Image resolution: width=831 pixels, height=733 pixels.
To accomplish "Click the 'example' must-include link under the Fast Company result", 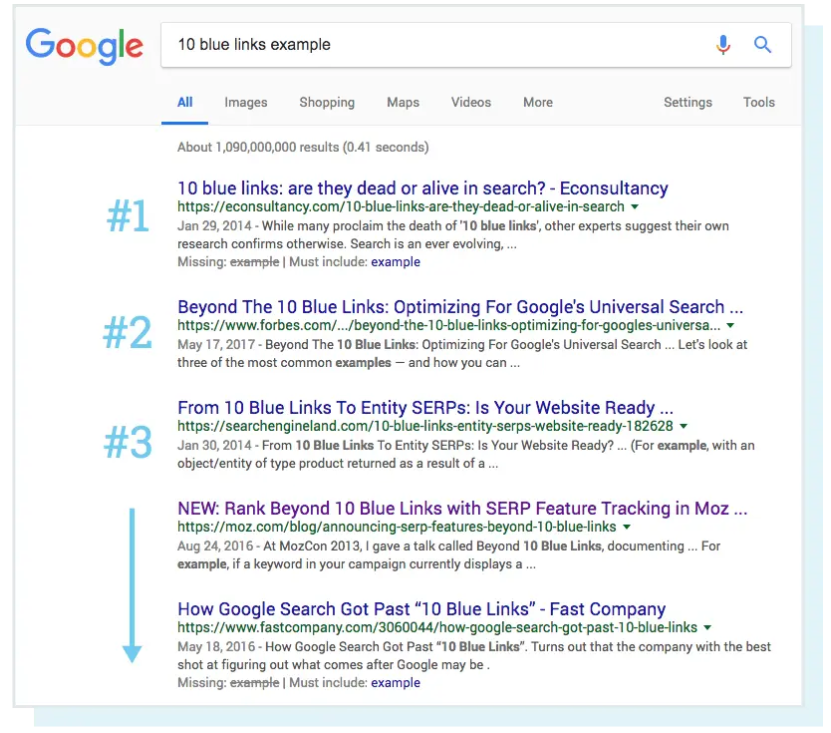I will point(395,683).
